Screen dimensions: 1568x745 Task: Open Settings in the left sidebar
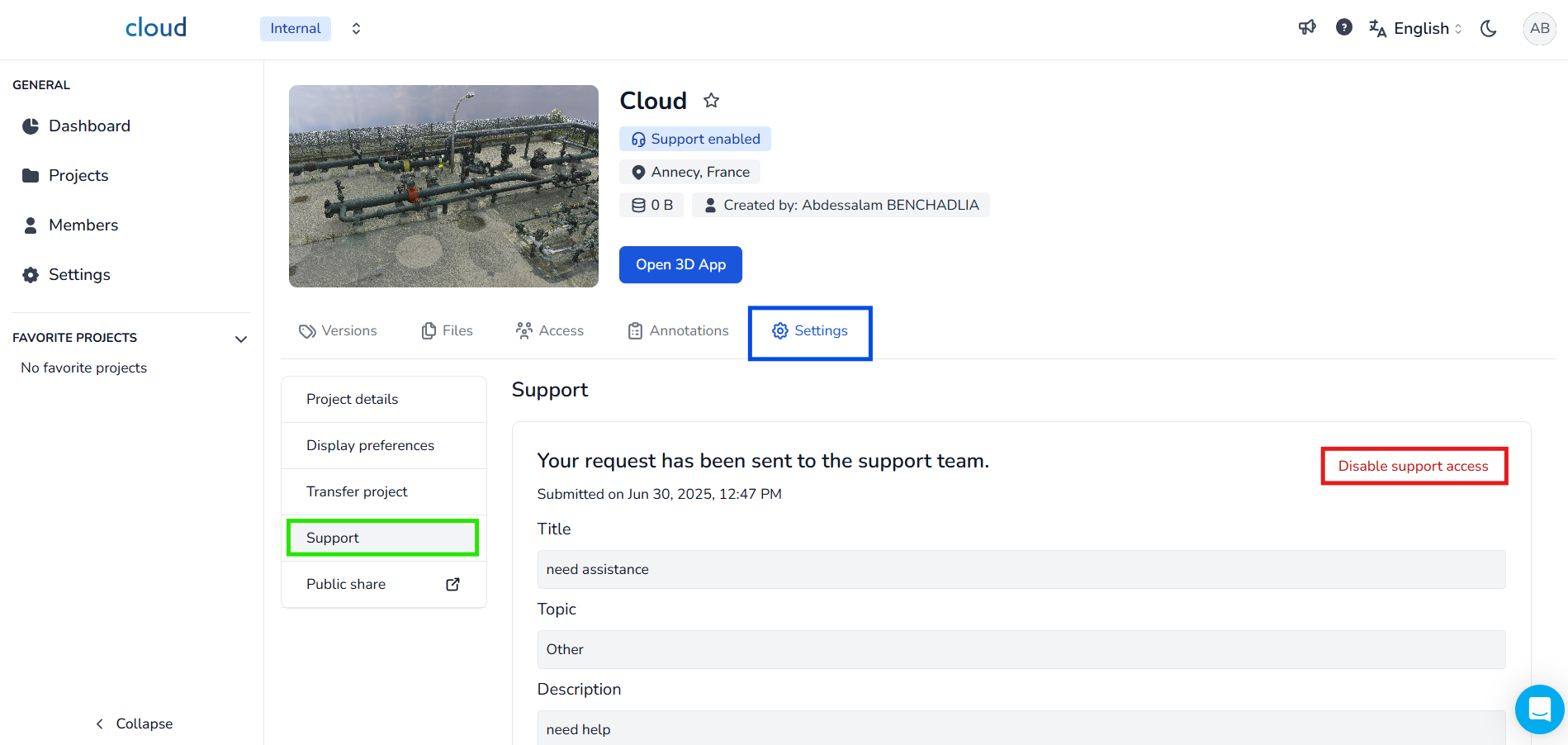click(79, 275)
